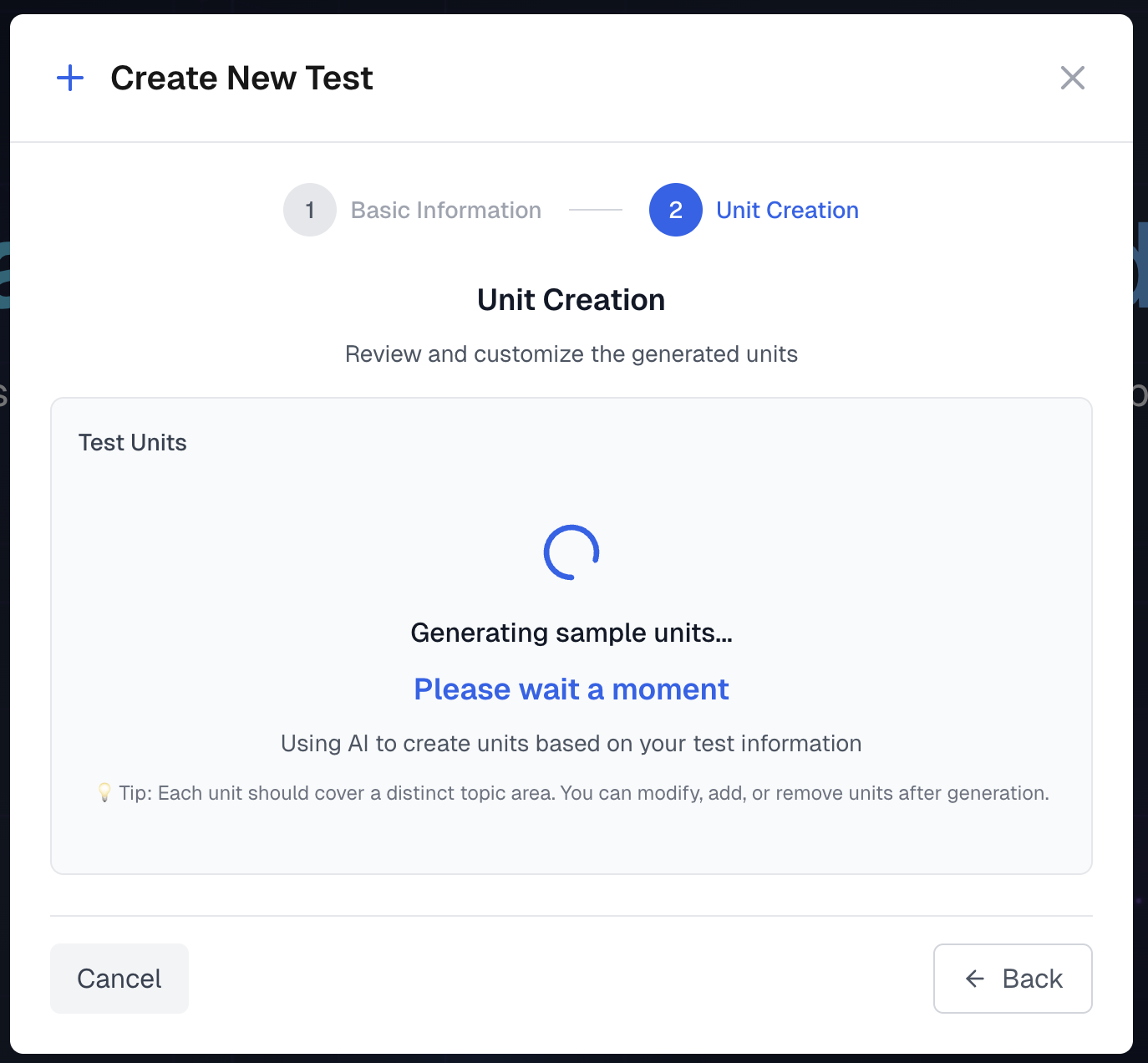Click the "Using AI to create units" description
This screenshot has width=1148, height=1063.
tap(571, 744)
